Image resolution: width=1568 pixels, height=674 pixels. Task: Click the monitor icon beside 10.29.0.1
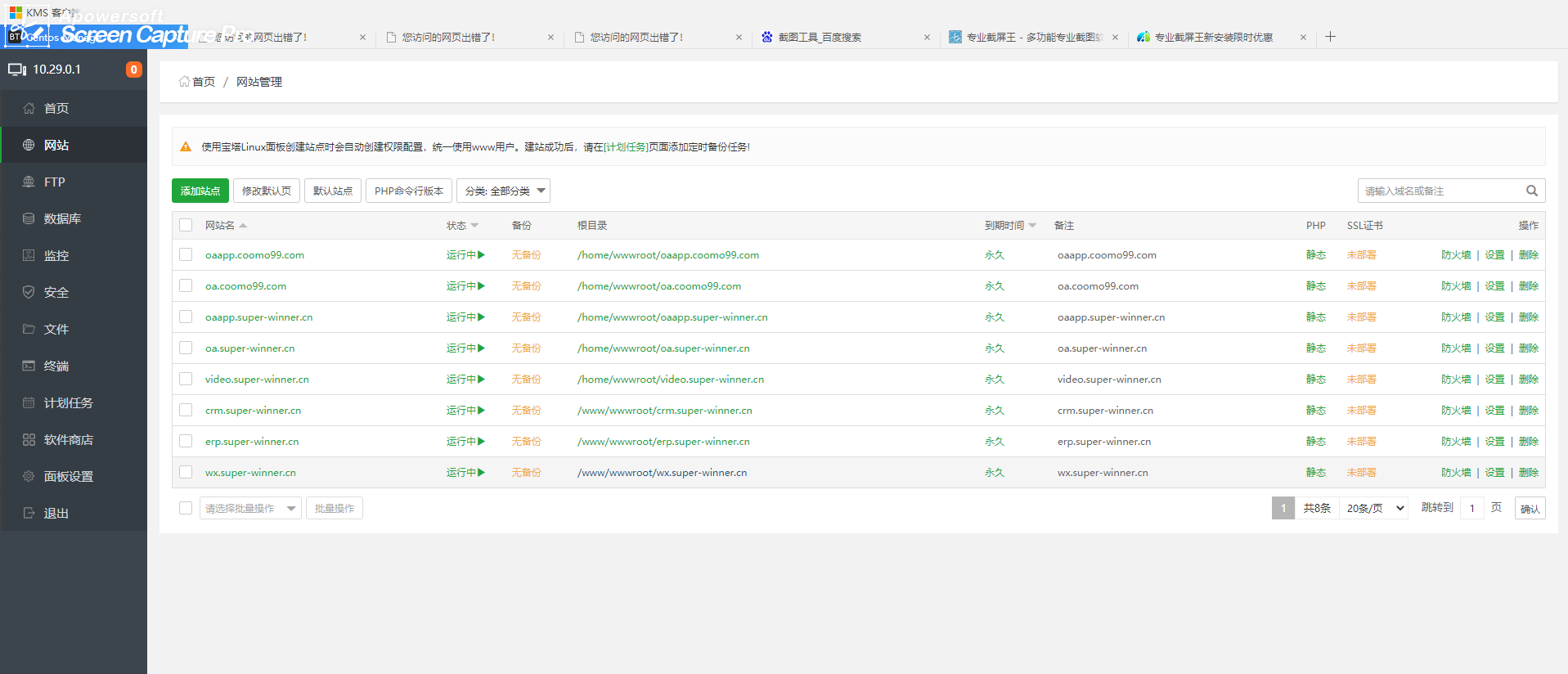coord(17,70)
